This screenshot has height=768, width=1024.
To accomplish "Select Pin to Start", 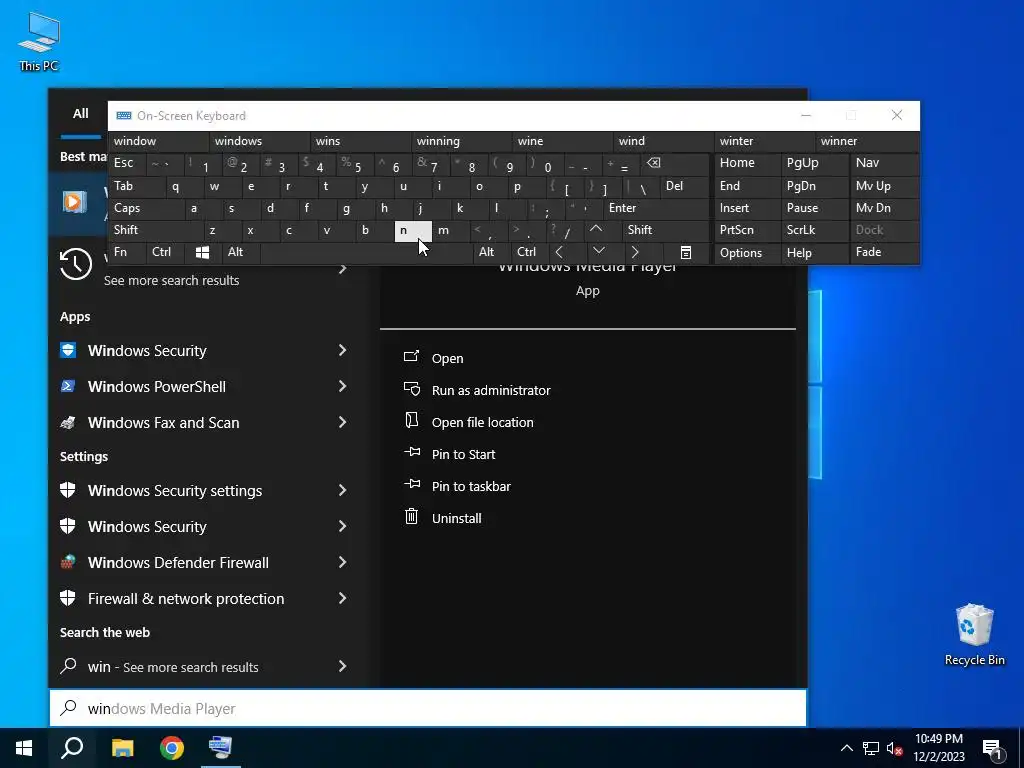I will click(463, 455).
